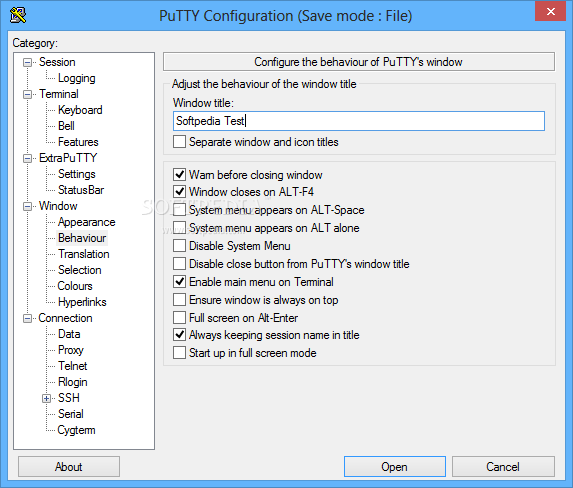
Task: Click the PuTTY icon in title bar
Action: (18, 15)
